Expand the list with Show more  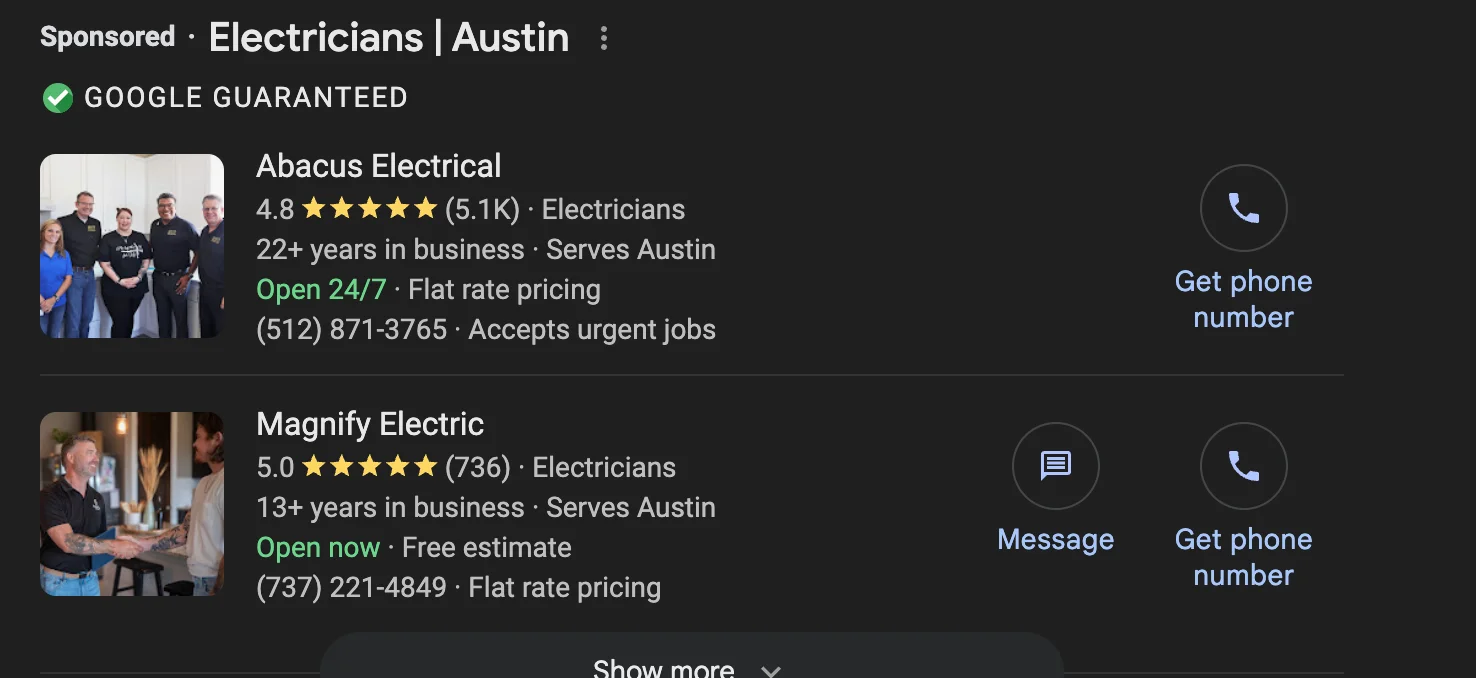663,666
